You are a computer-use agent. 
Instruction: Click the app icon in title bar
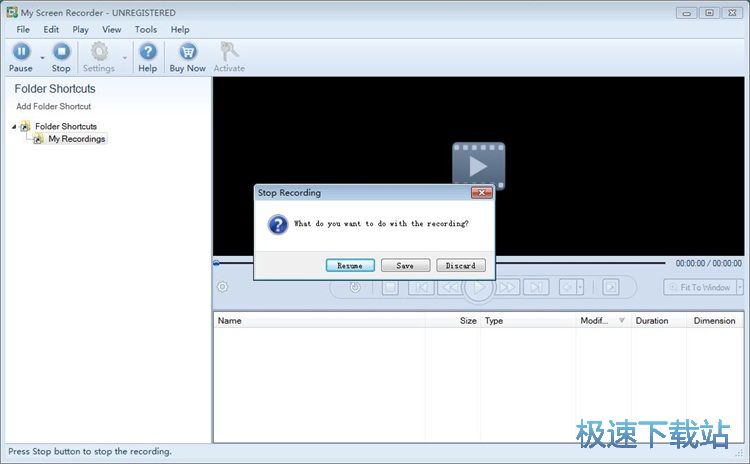[12, 12]
